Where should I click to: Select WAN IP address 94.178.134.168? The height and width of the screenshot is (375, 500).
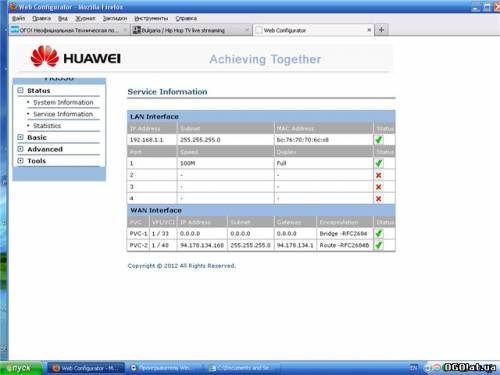point(202,245)
